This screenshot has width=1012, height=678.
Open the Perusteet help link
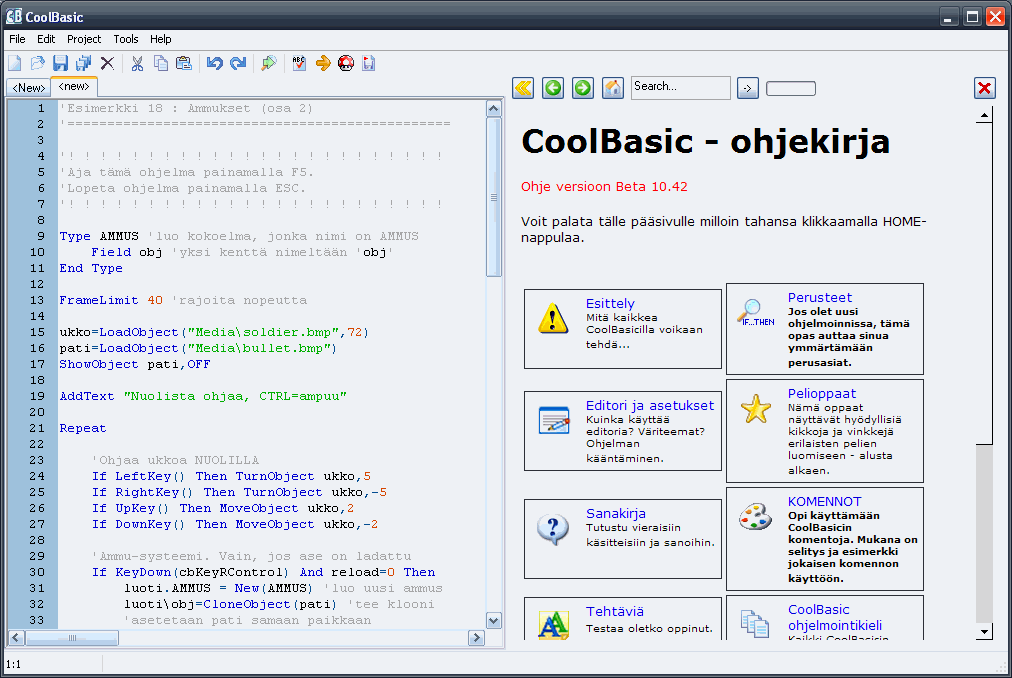tap(820, 298)
